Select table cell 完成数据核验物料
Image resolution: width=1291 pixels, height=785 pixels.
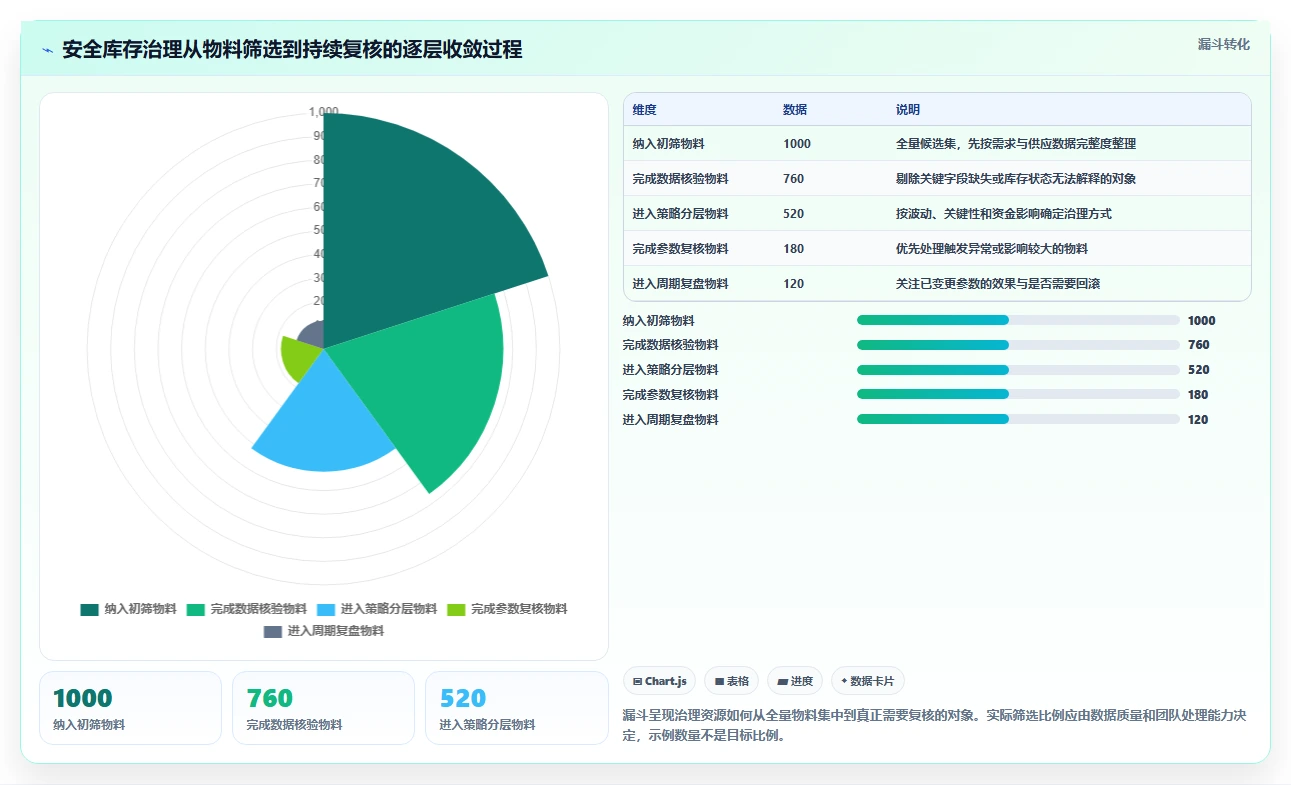pos(680,179)
